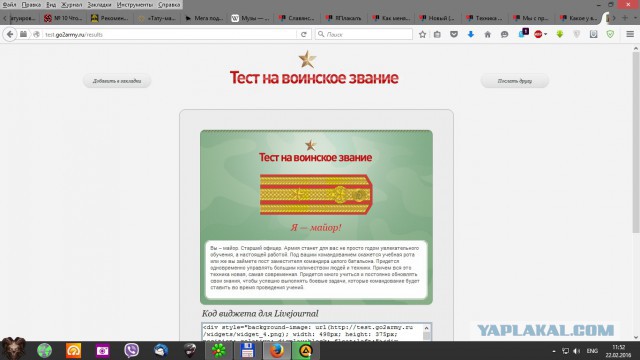
Task: Click the Я — майор! result text
Action: (x=316, y=227)
